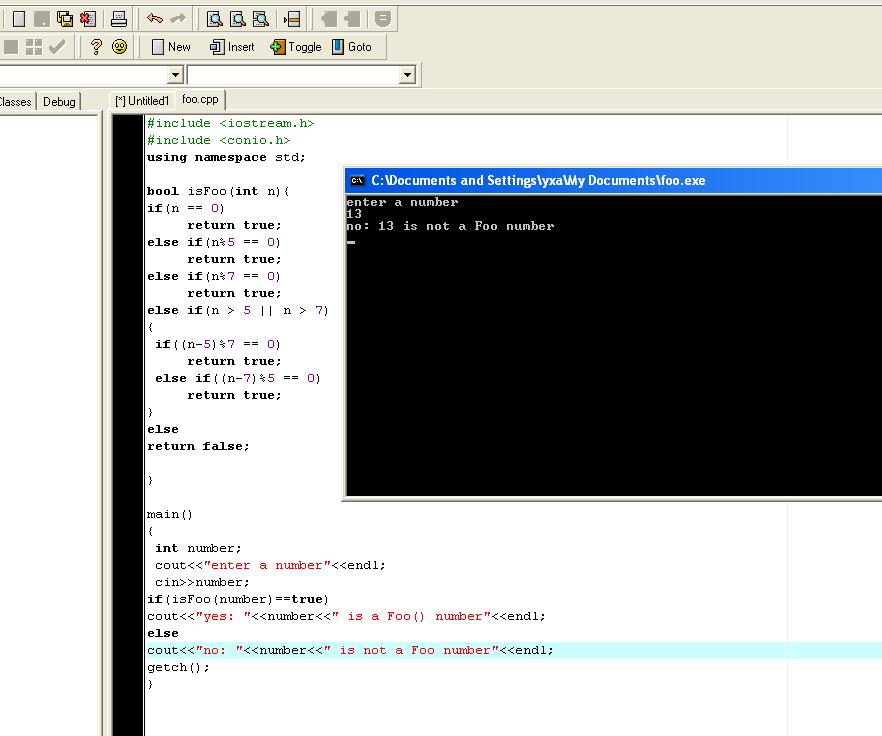Expand the second function dropdown arrow

pyautogui.click(x=407, y=74)
